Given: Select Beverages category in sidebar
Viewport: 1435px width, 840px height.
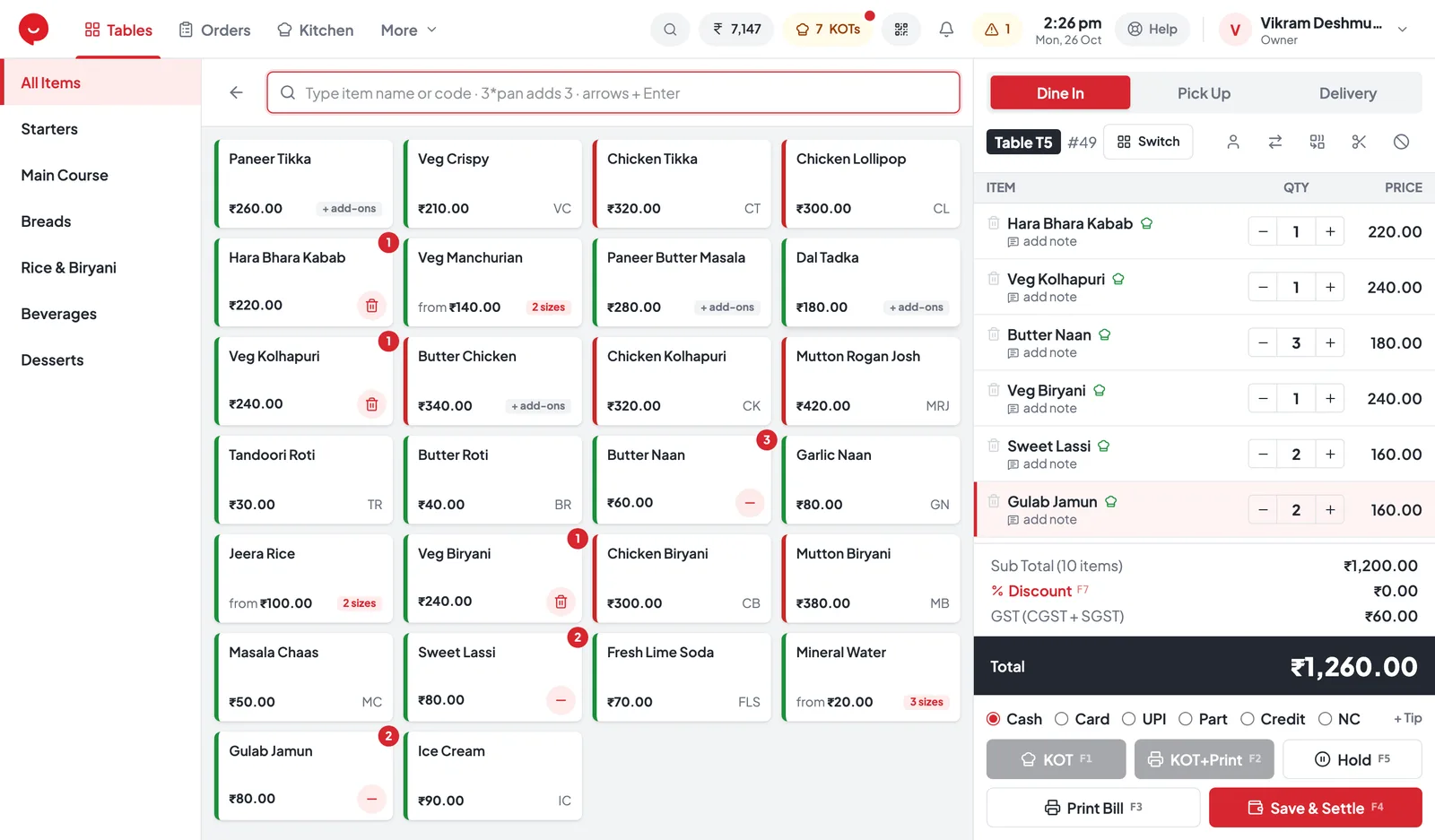Looking at the screenshot, I should coord(100,314).
